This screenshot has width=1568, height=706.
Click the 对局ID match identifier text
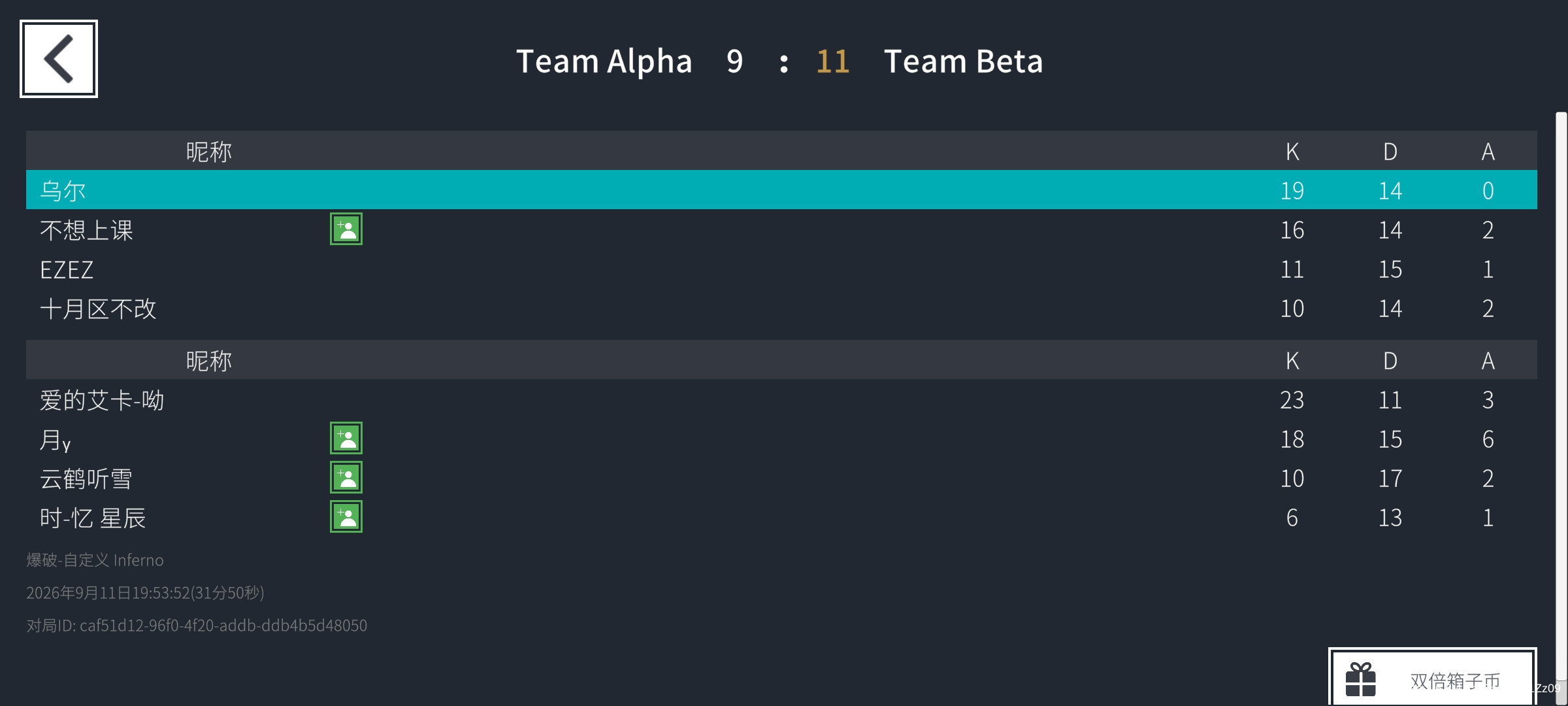click(197, 626)
